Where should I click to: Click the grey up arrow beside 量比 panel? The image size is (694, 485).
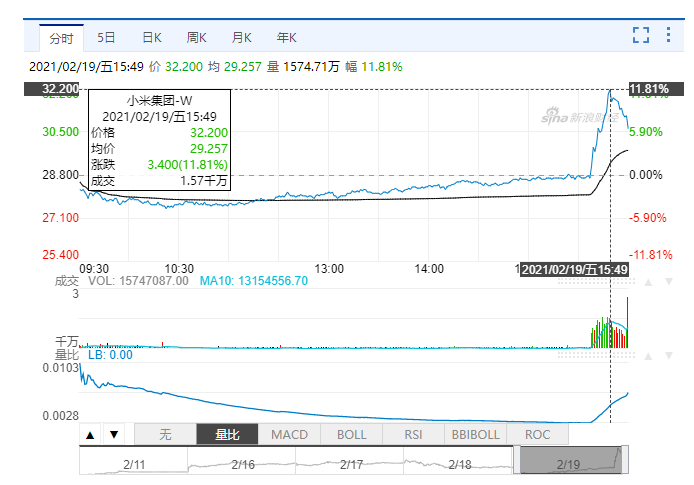coord(648,356)
